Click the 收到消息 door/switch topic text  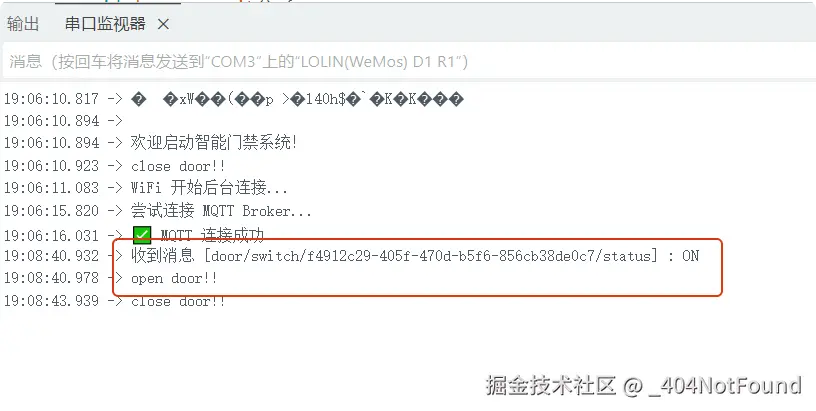coord(394,255)
